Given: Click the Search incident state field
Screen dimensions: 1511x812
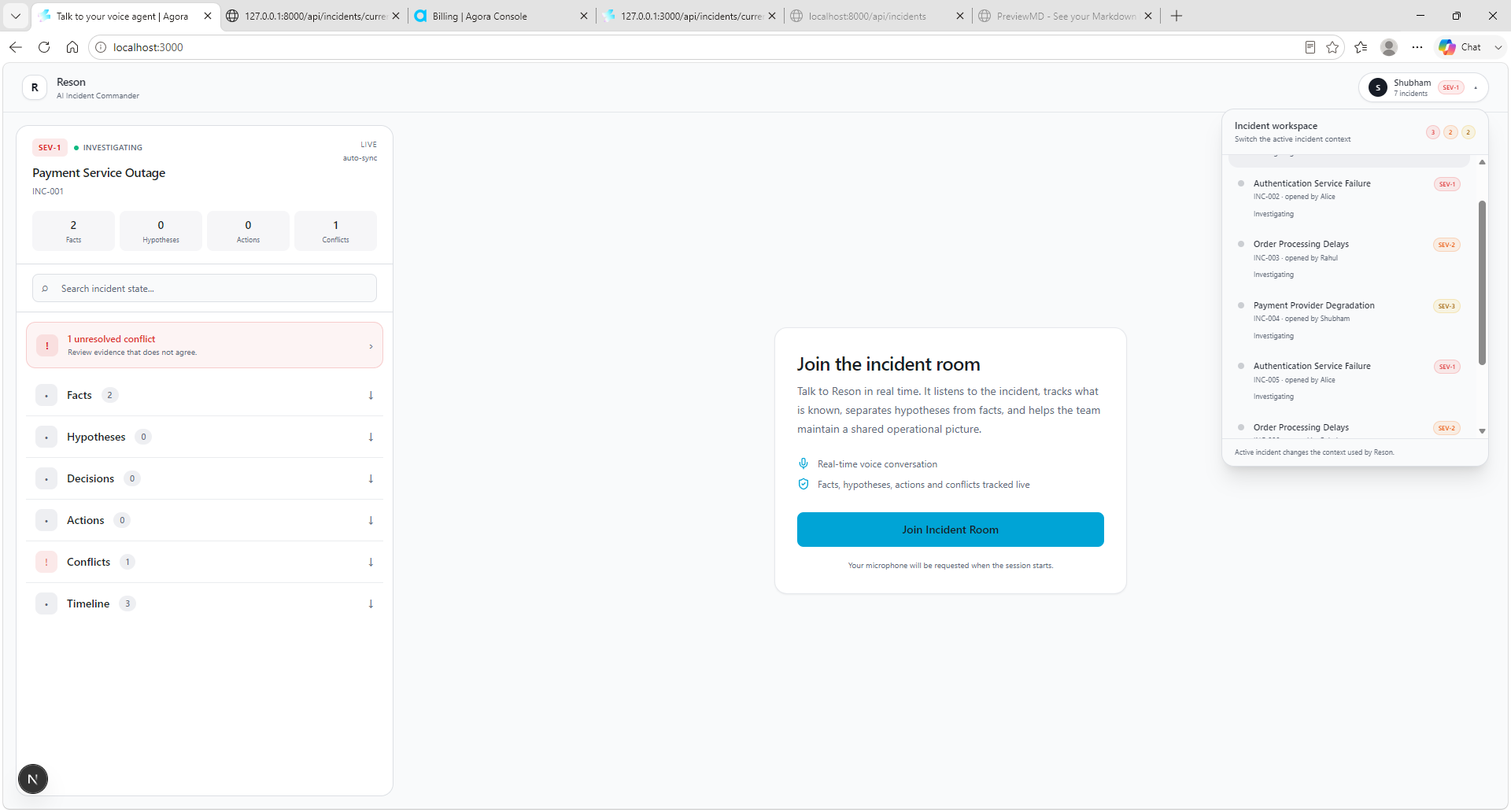Looking at the screenshot, I should point(205,288).
